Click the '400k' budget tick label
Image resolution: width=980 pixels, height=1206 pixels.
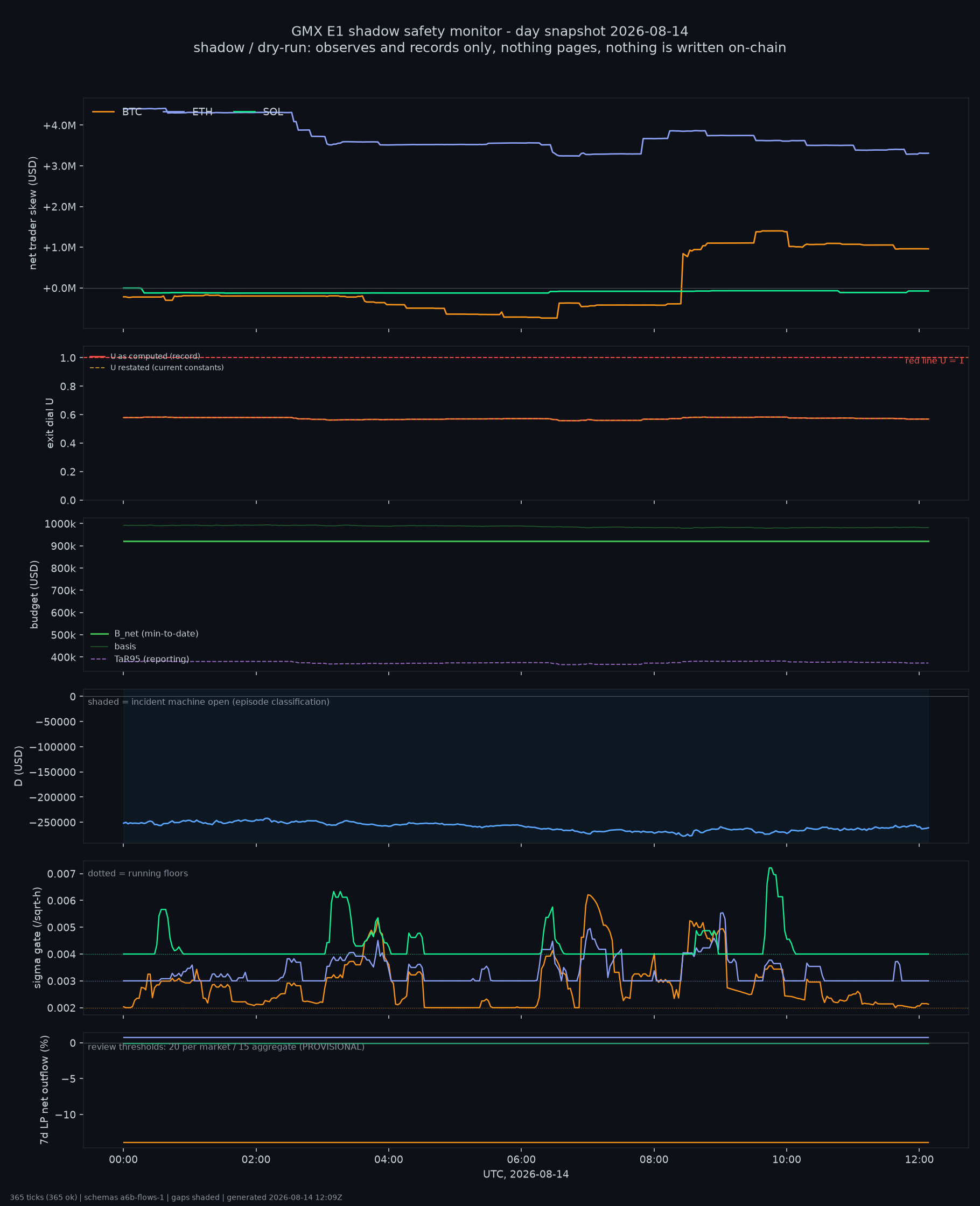pyautogui.click(x=63, y=657)
